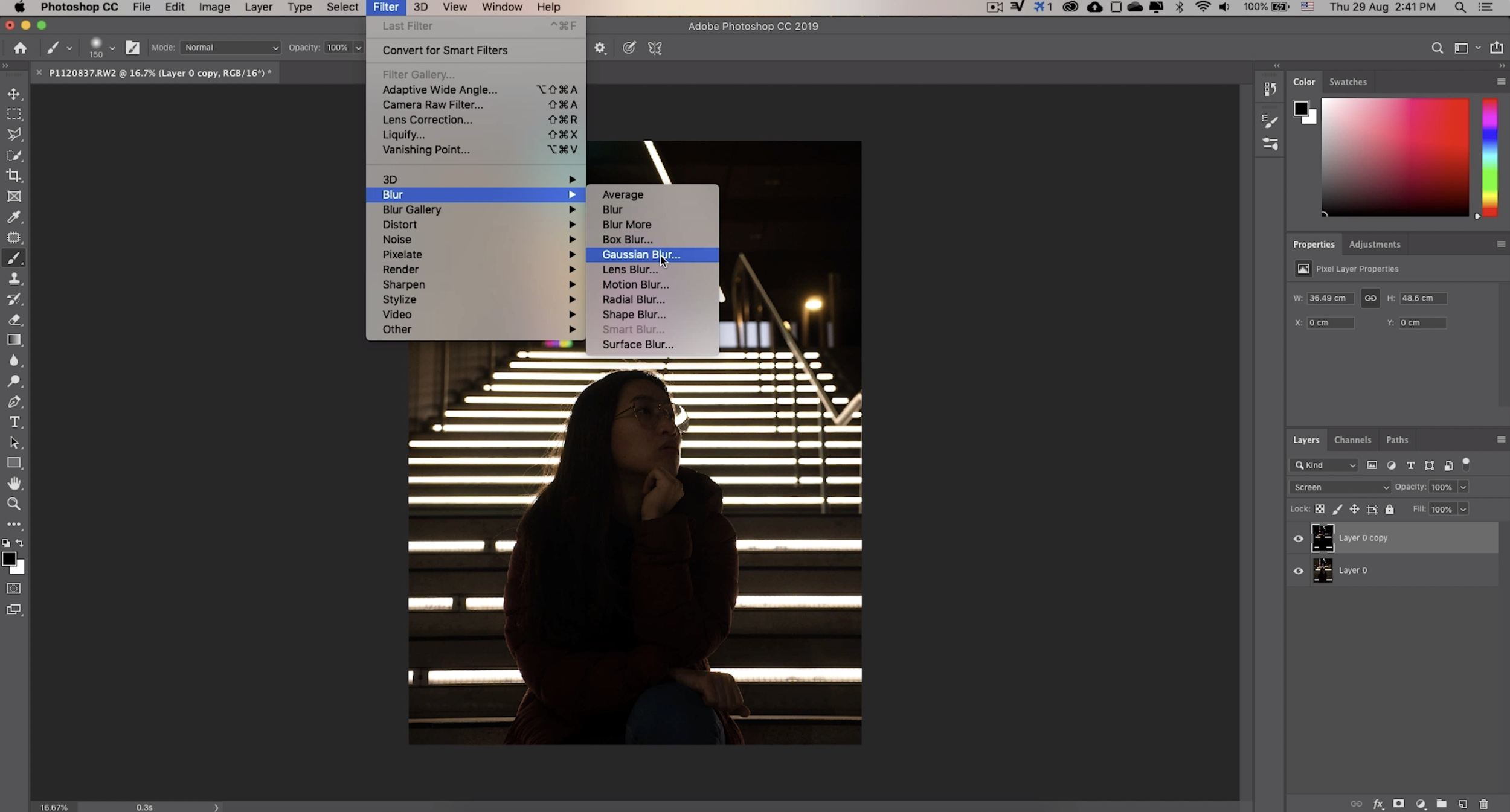
Task: Open the Add layer style fx menu
Action: tap(1379, 804)
